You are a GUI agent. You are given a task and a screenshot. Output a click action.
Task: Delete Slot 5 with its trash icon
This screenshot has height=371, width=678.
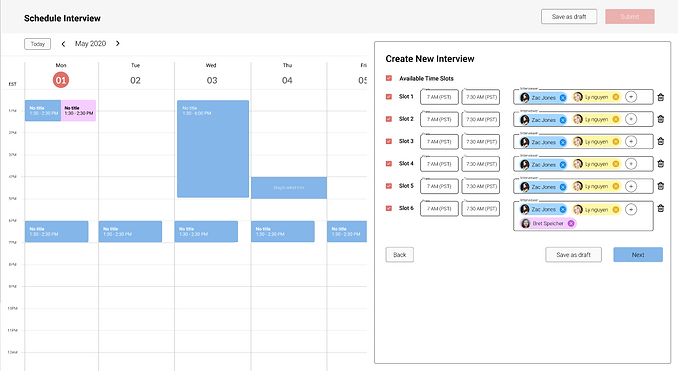(660, 186)
